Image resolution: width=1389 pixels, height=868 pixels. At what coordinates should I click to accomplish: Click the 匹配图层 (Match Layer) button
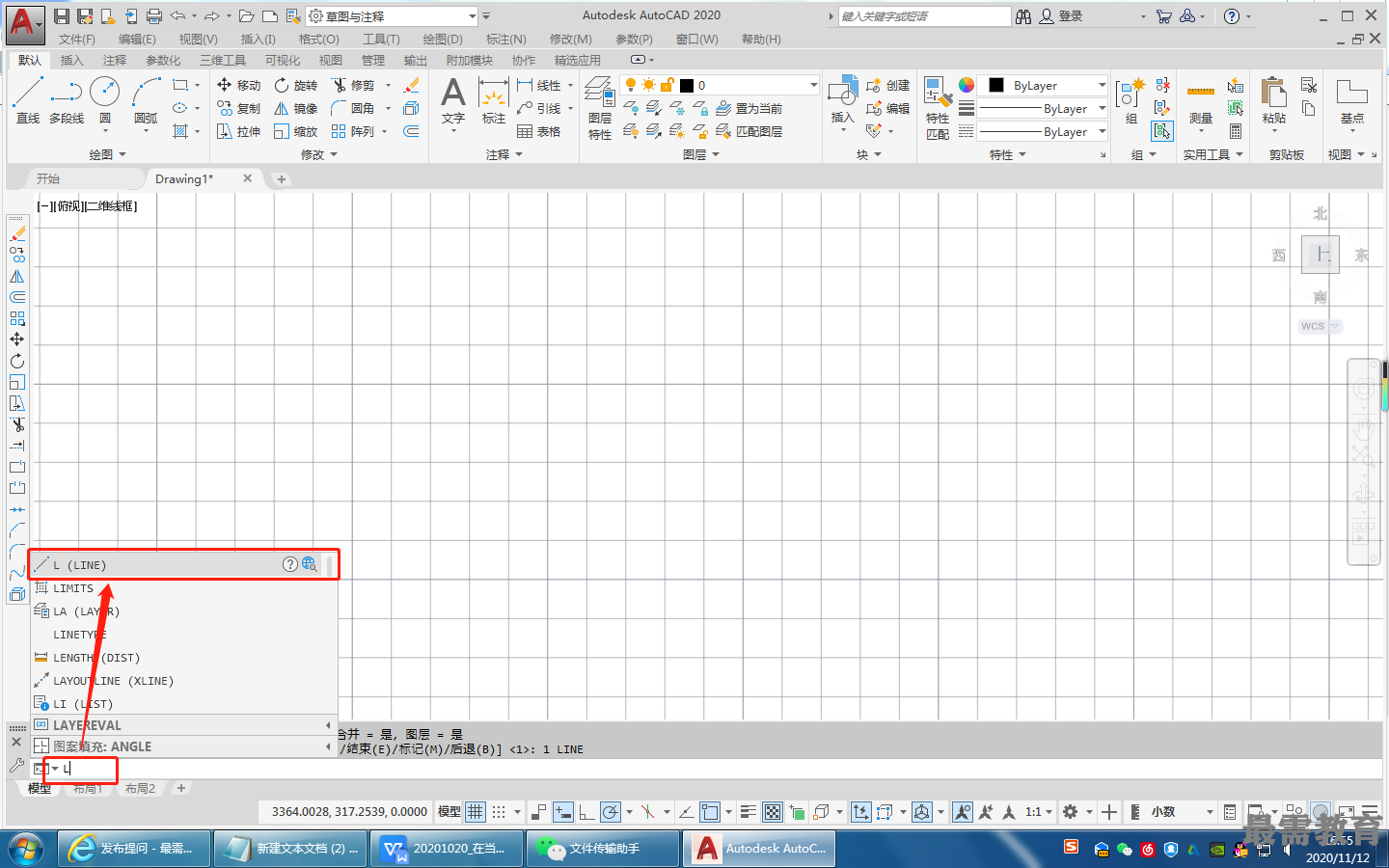[x=749, y=131]
